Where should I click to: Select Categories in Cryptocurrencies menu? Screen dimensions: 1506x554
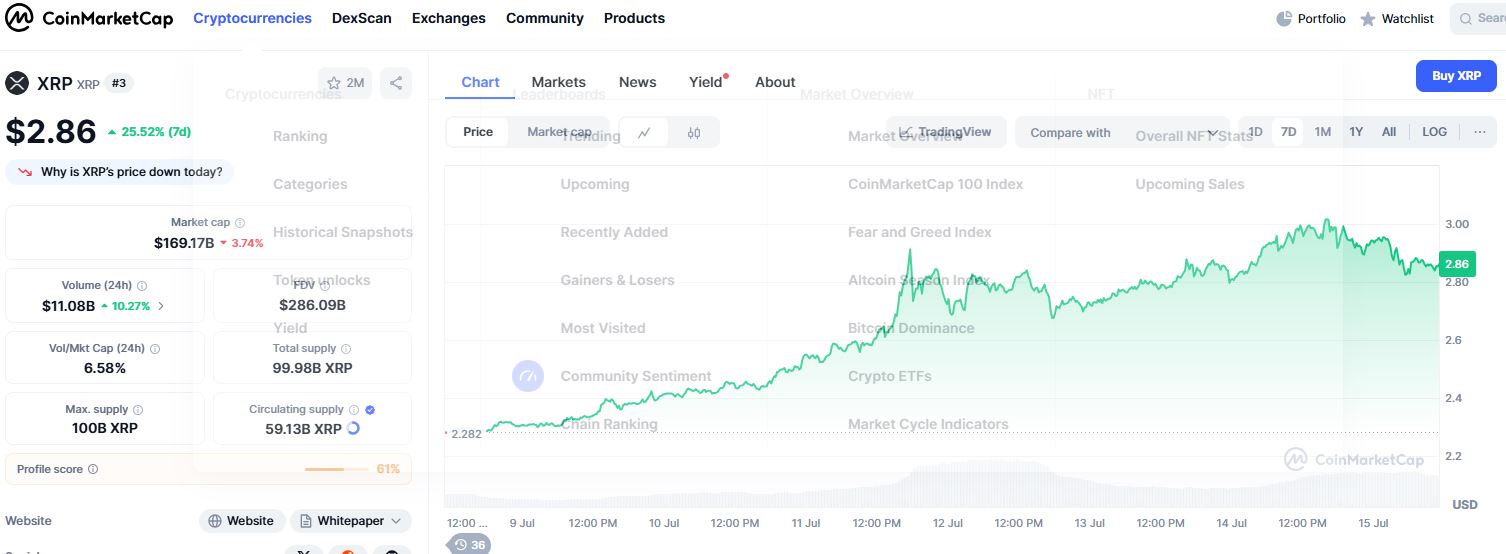coord(310,184)
